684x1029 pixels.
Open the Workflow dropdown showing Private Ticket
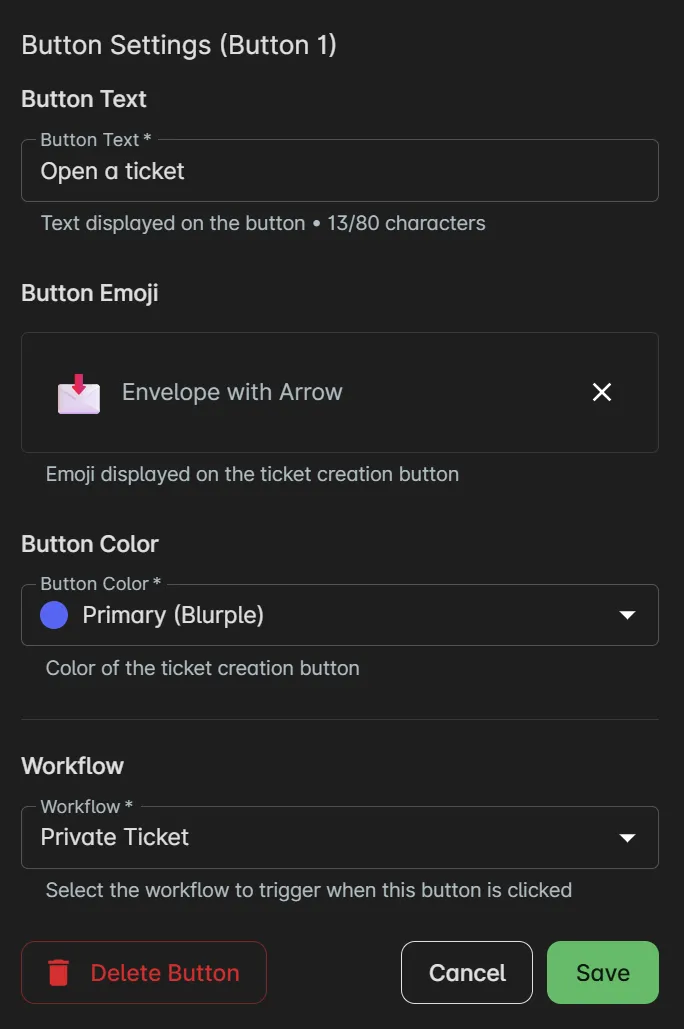click(x=340, y=837)
